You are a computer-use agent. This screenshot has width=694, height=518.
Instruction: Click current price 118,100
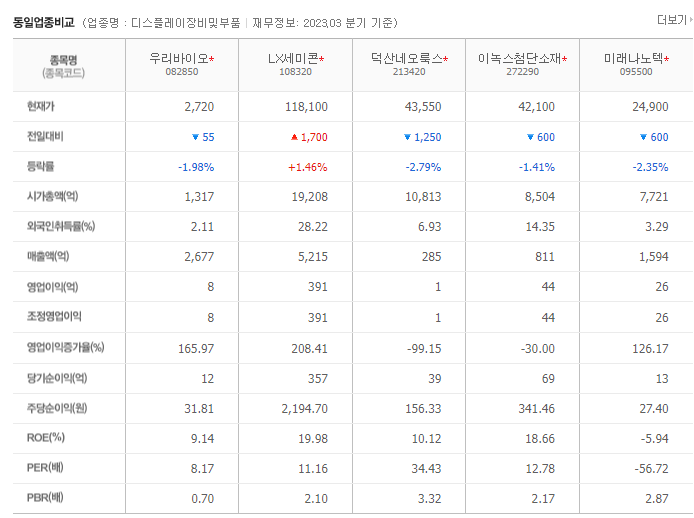306,107
